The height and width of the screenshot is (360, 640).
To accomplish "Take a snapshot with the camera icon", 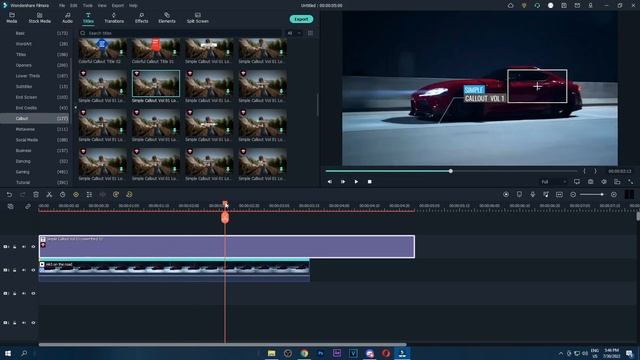I will point(591,182).
